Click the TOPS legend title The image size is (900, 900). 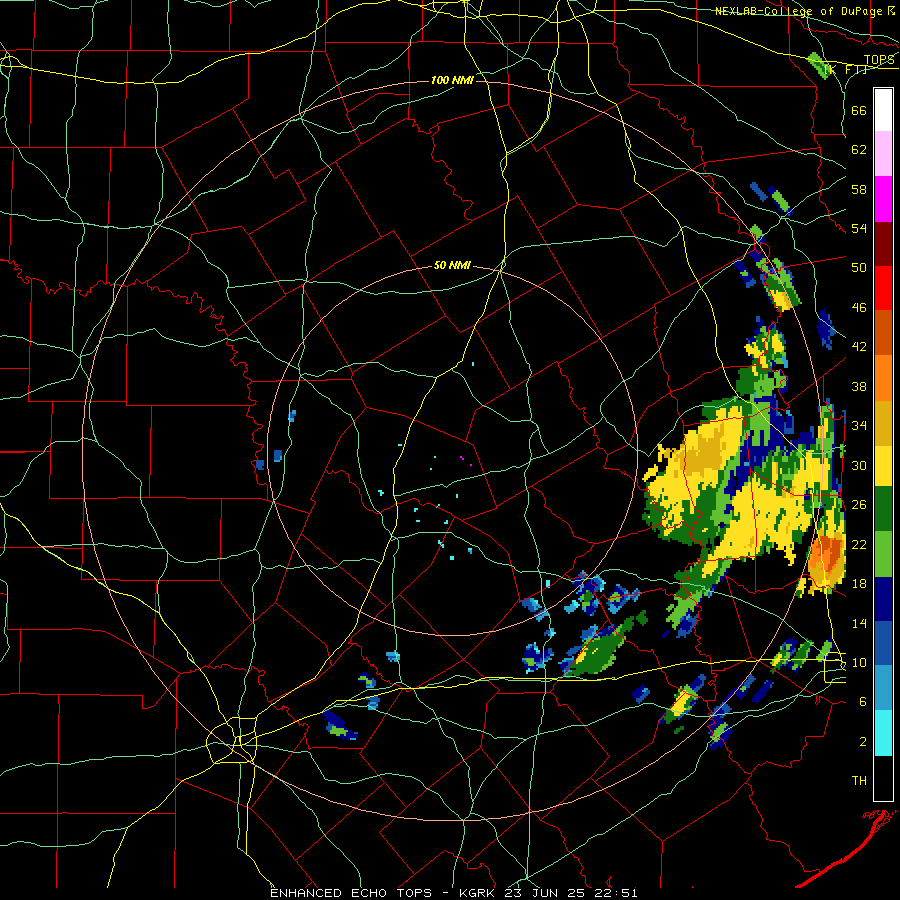click(879, 60)
